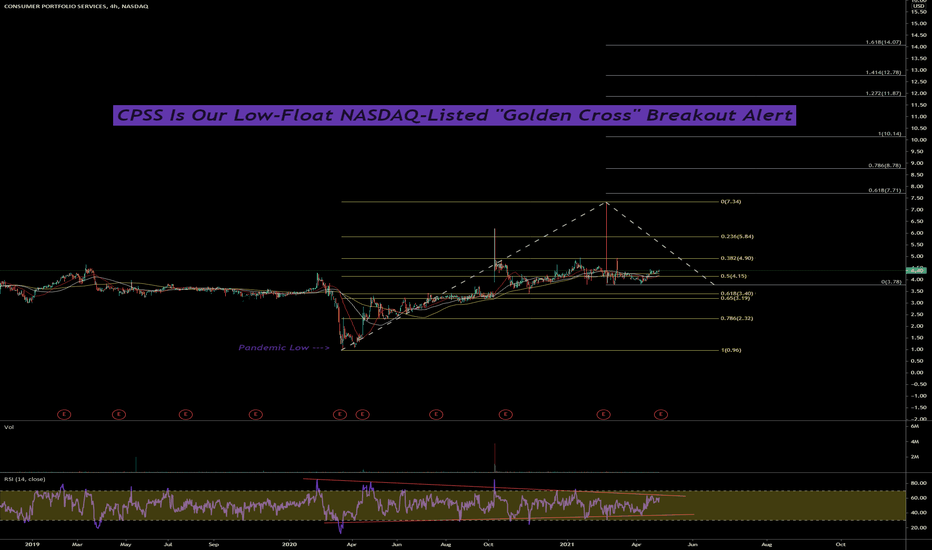The width and height of the screenshot is (932, 550).
Task: Select the Mar label on the time axis
Action: tap(77, 544)
